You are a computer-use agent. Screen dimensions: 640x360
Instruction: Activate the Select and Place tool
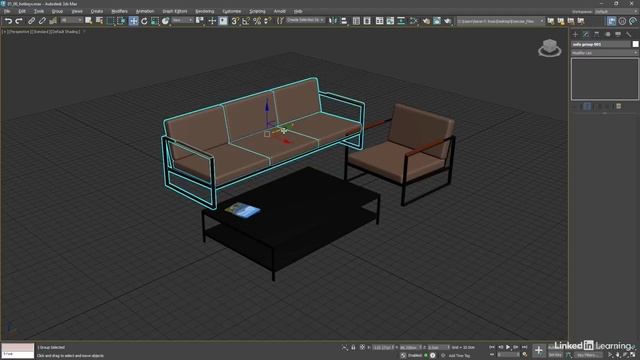[x=165, y=21]
